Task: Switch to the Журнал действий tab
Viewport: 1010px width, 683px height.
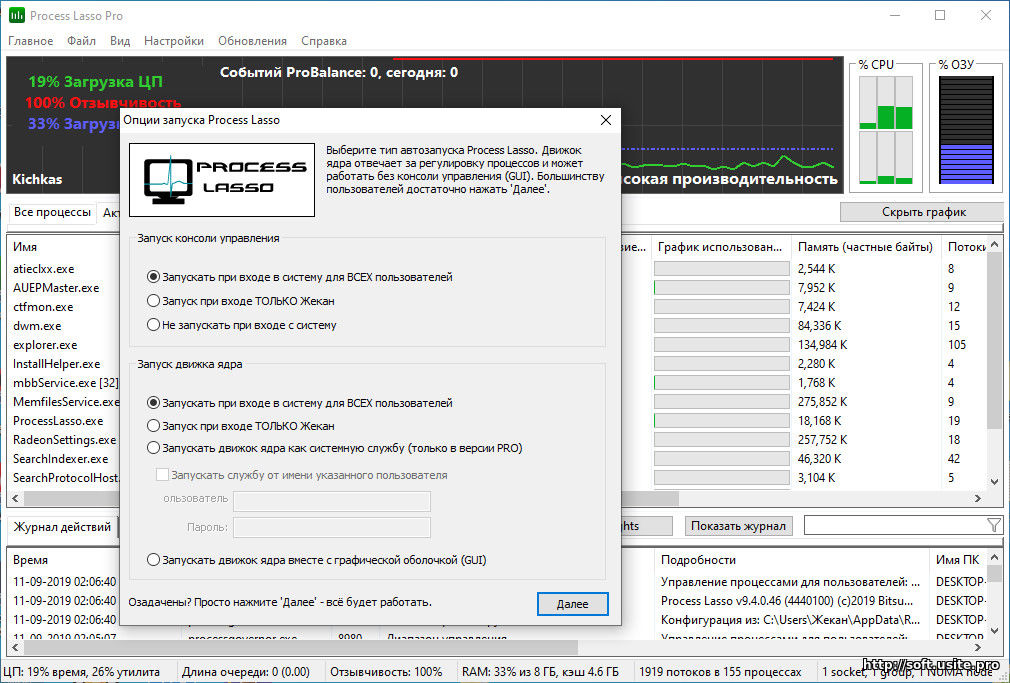Action: 62,526
